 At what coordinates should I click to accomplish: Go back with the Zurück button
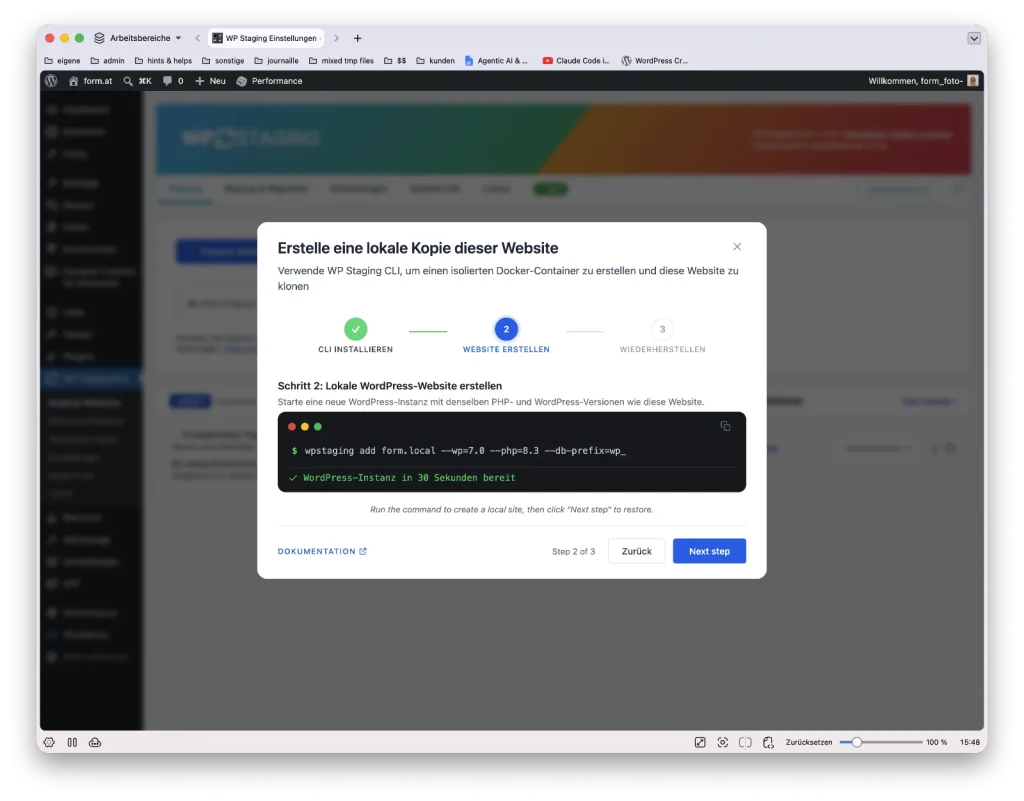click(636, 551)
